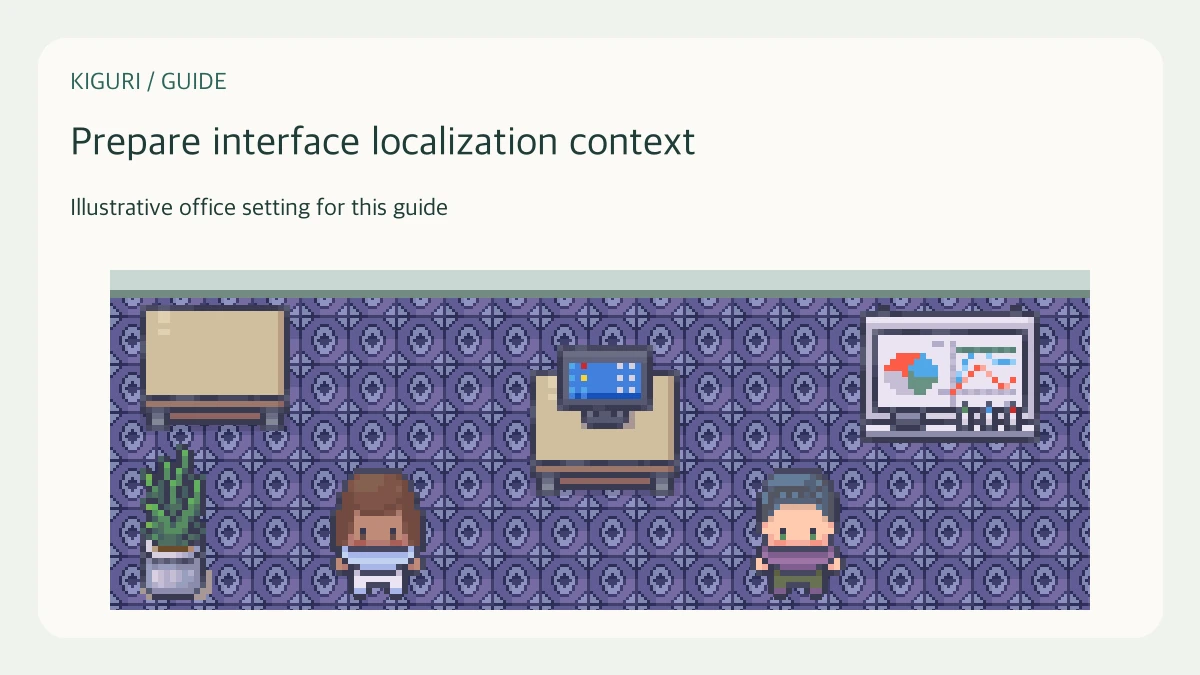1200x675 pixels.
Task: Click the caption 'Illustrative office setting for this guide'
Action: (259, 208)
